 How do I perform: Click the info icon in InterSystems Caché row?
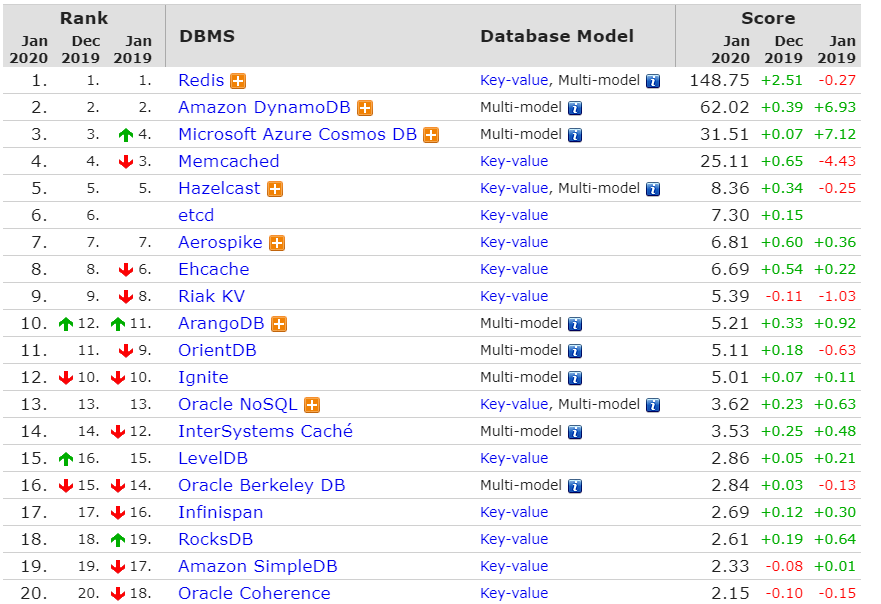pos(575,432)
